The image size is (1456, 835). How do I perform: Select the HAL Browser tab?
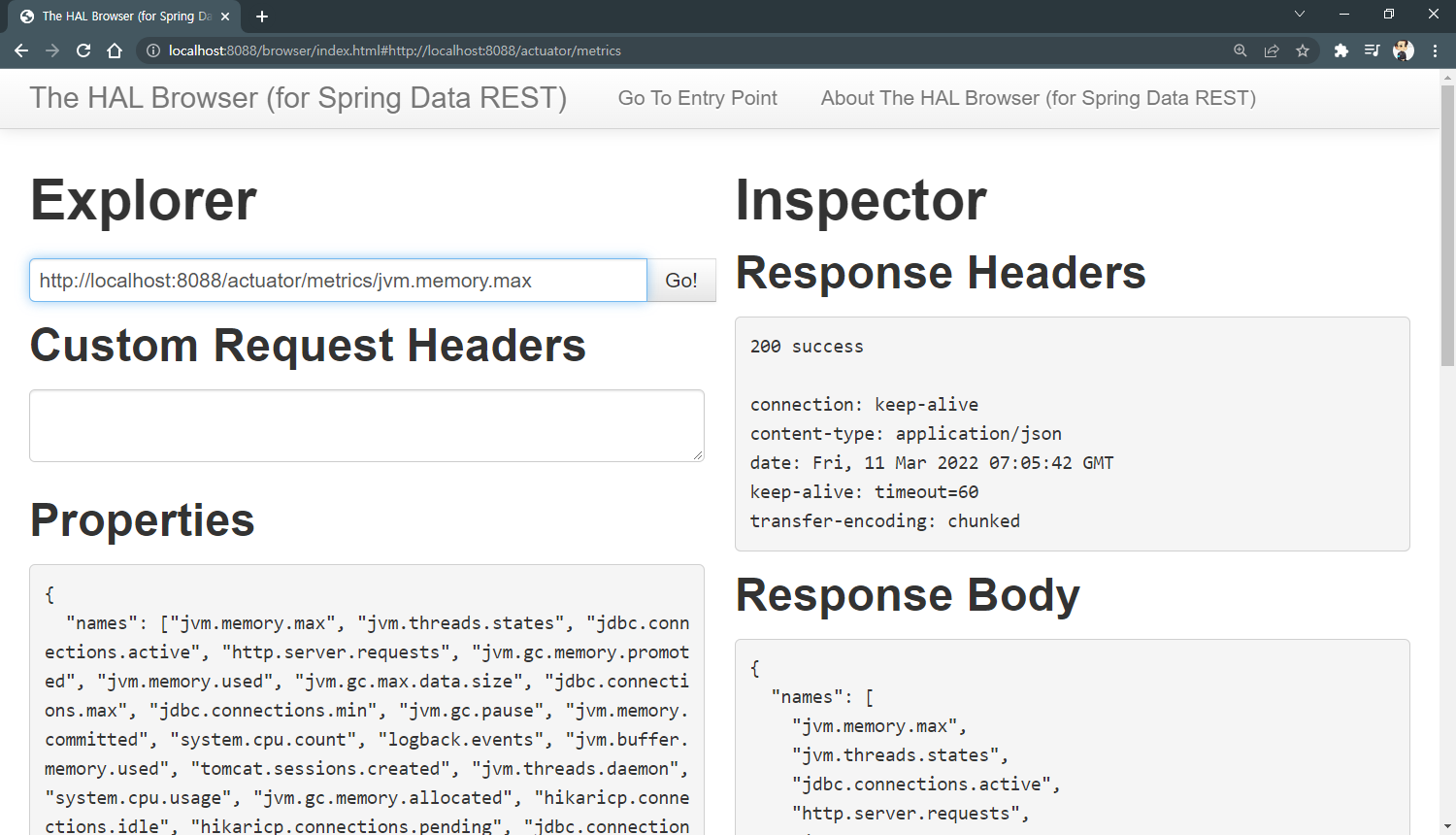click(x=126, y=17)
